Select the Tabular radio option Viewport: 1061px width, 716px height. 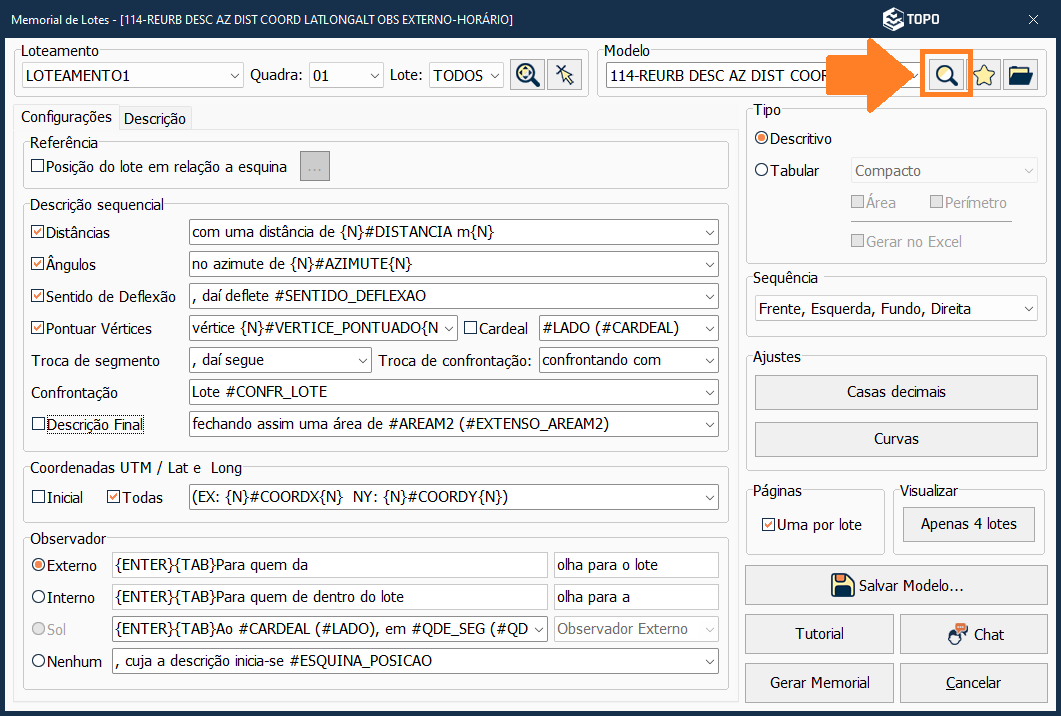pyautogui.click(x=762, y=171)
